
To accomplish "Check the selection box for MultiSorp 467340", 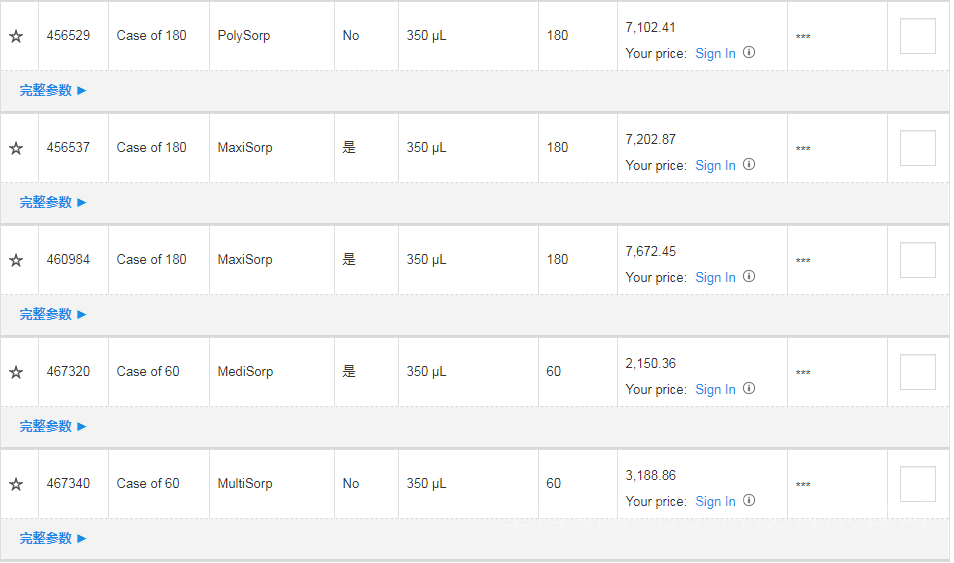I will pos(917,484).
